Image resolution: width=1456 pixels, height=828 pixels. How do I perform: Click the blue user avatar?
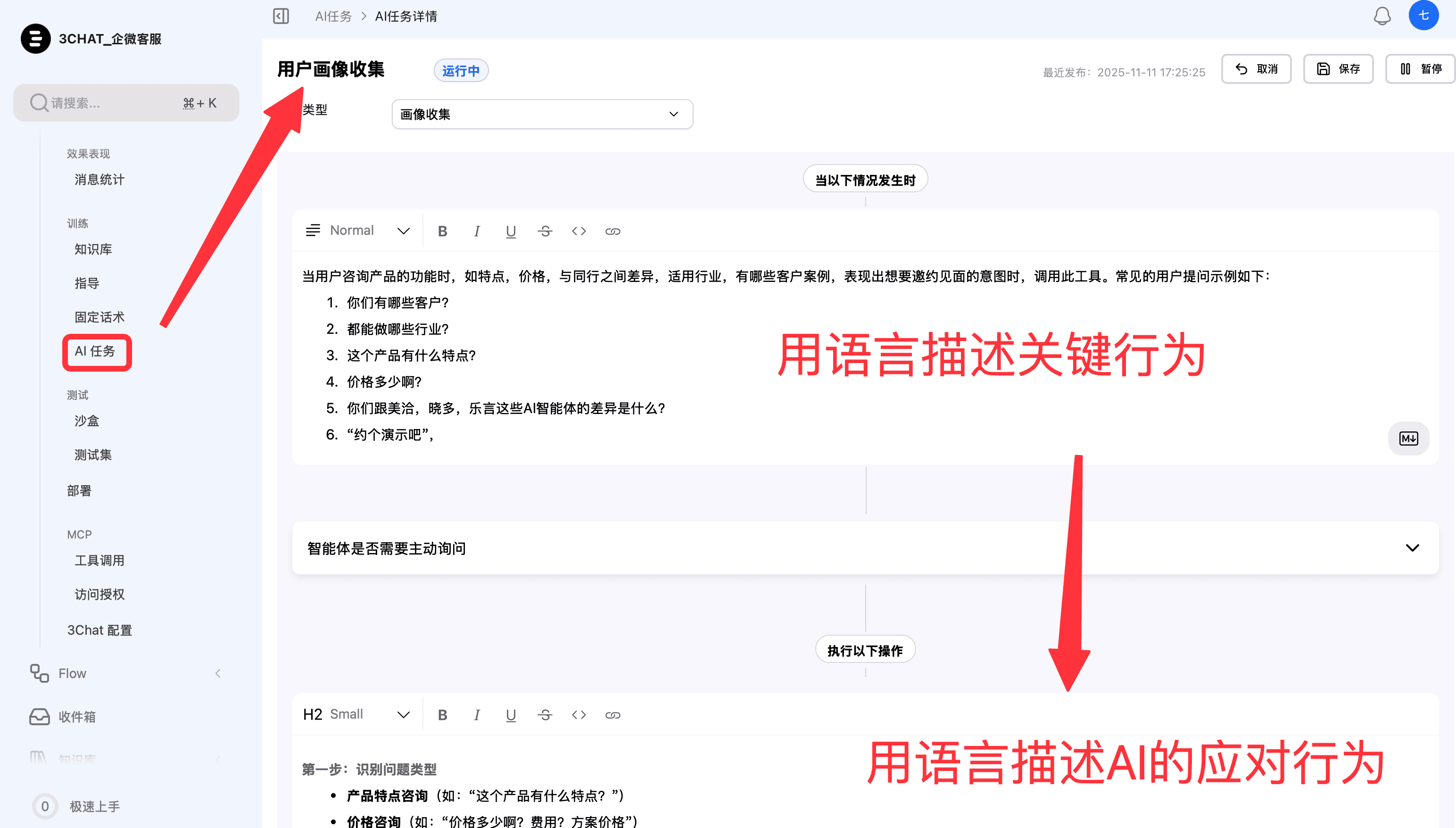click(x=1423, y=16)
